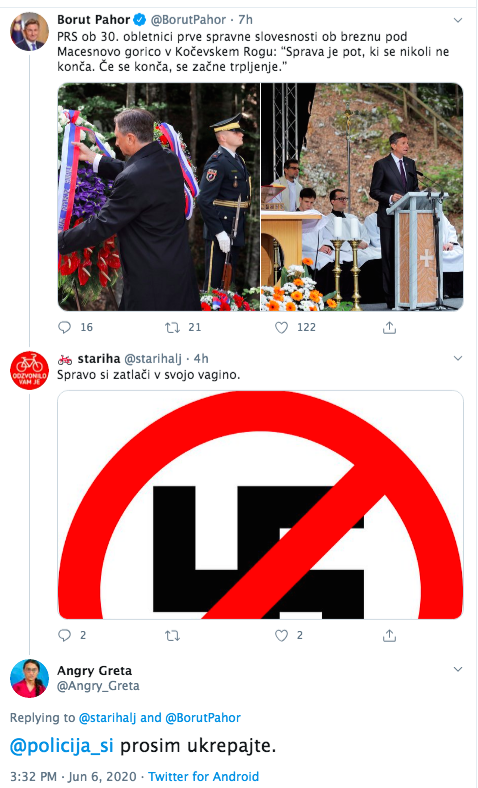Like Borut Pahor's tweet with 122 likes
The height and width of the screenshot is (788, 478).
coord(281,328)
